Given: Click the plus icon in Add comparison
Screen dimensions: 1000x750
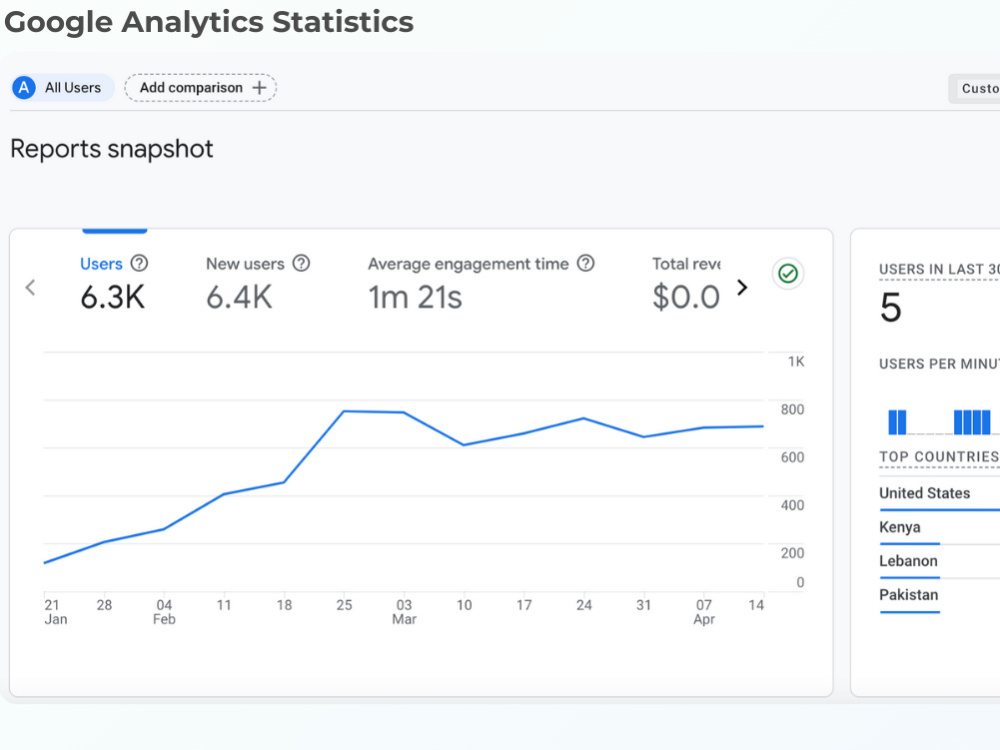Looking at the screenshot, I should 259,88.
